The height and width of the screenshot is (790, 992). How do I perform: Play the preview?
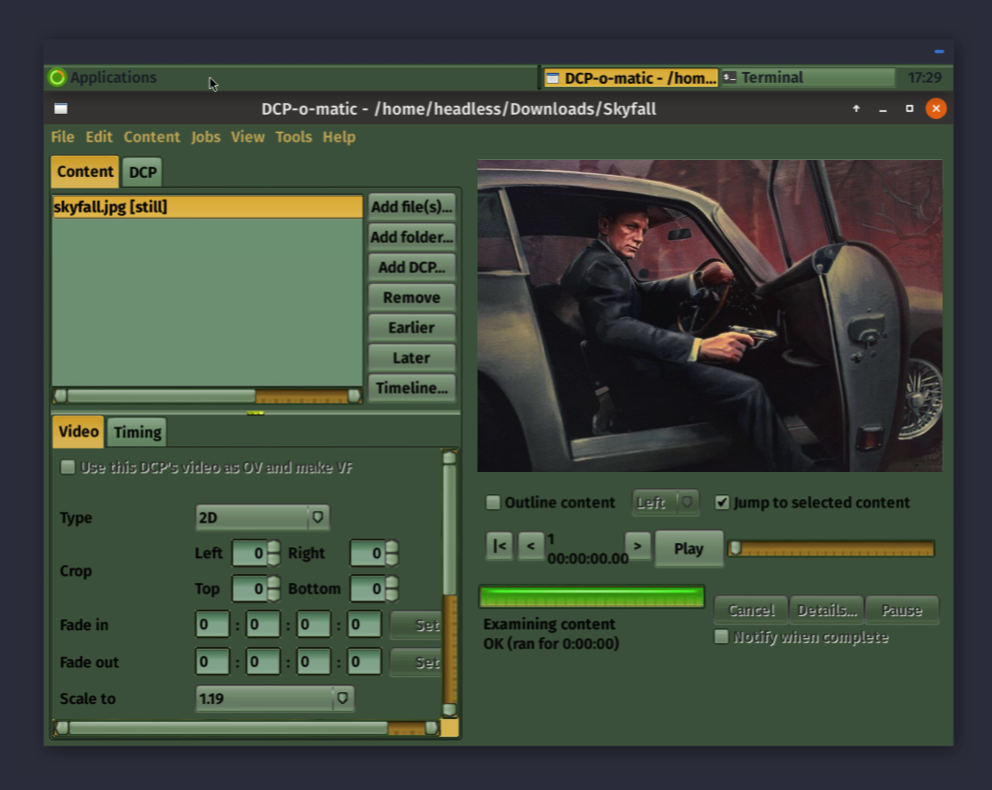[x=688, y=548]
